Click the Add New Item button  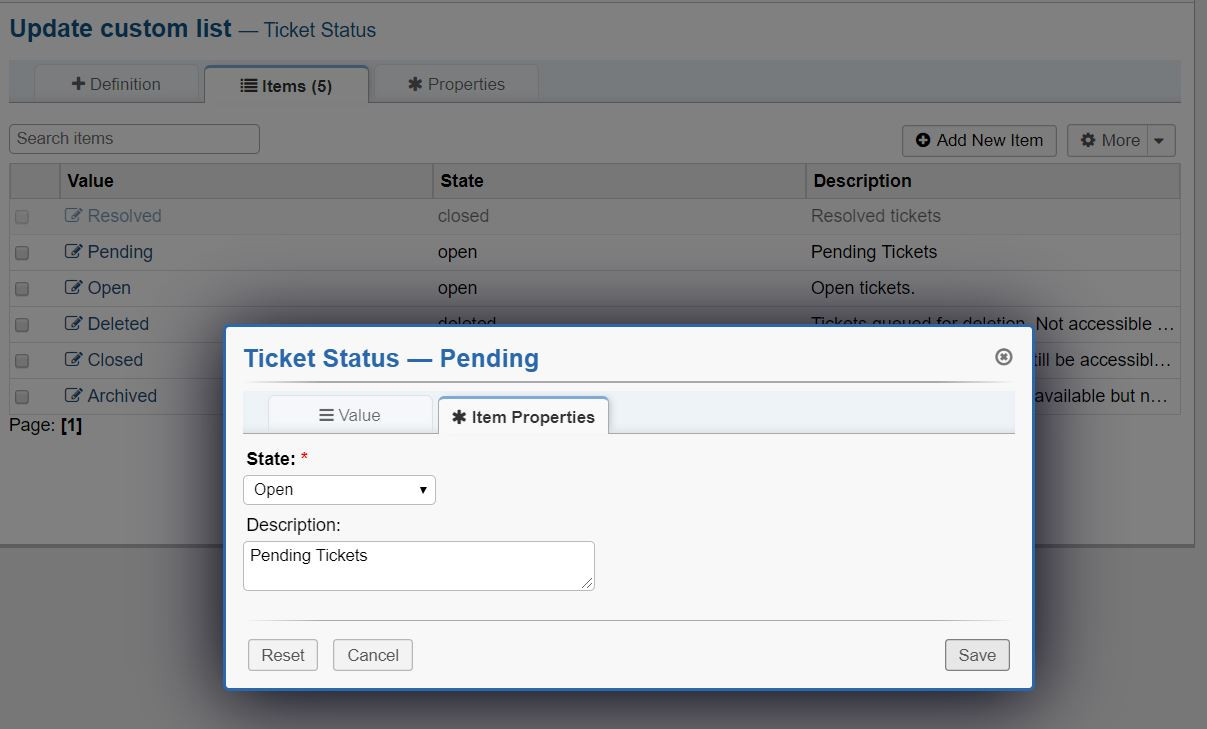click(980, 141)
